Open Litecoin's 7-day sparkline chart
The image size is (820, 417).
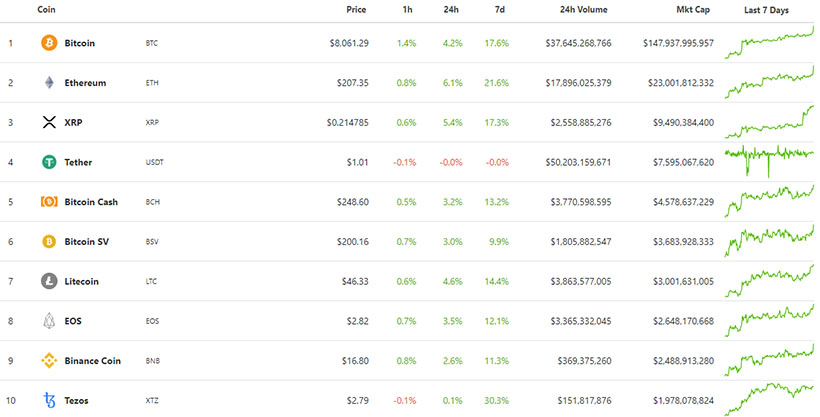coord(769,281)
